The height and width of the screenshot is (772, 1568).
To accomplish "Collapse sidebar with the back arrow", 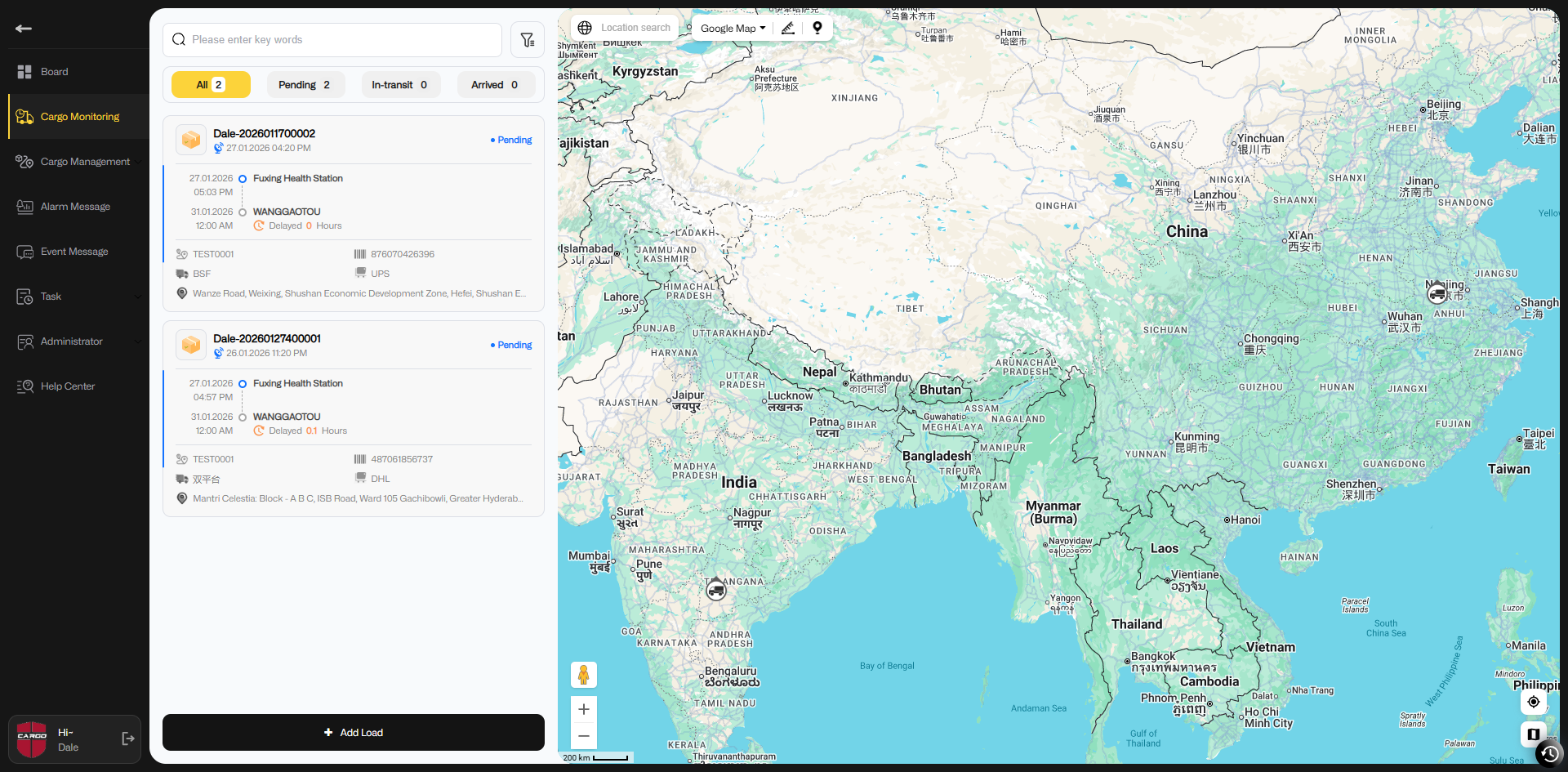I will coord(24,29).
